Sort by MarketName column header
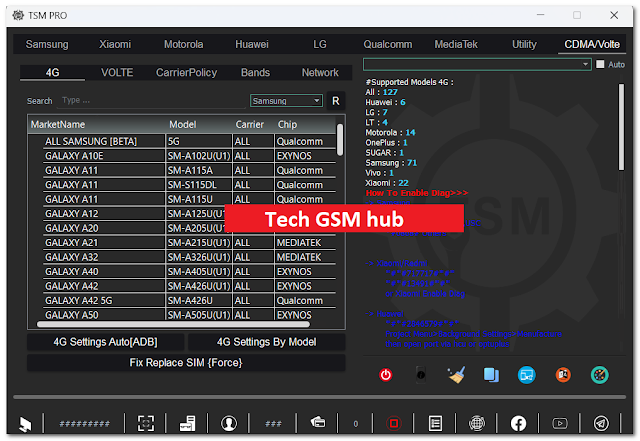The width and height of the screenshot is (640, 441). click(98, 124)
